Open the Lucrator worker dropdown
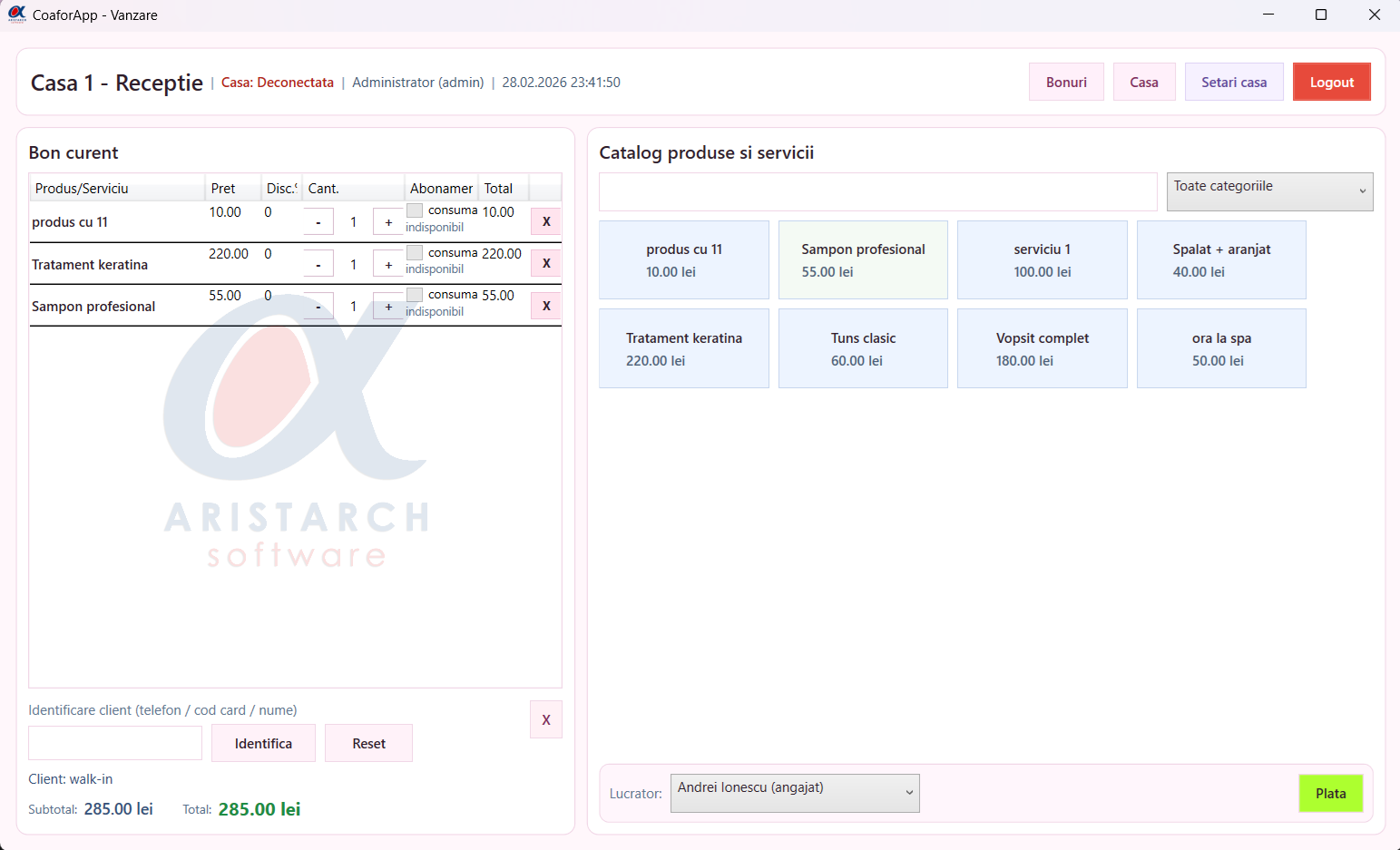Viewport: 1400px width, 850px height. pyautogui.click(x=795, y=793)
